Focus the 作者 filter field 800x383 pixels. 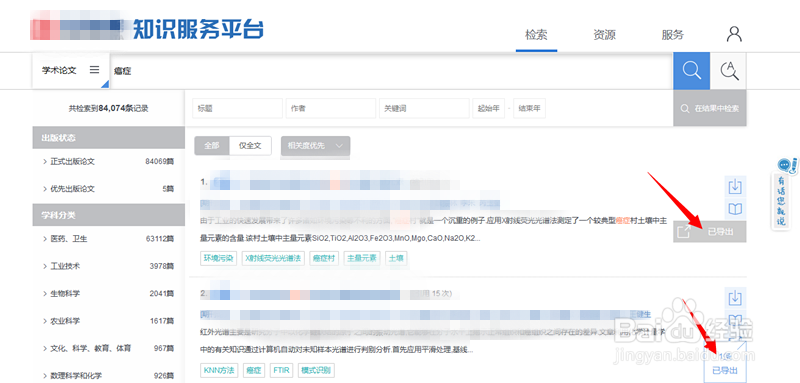[x=330, y=109]
